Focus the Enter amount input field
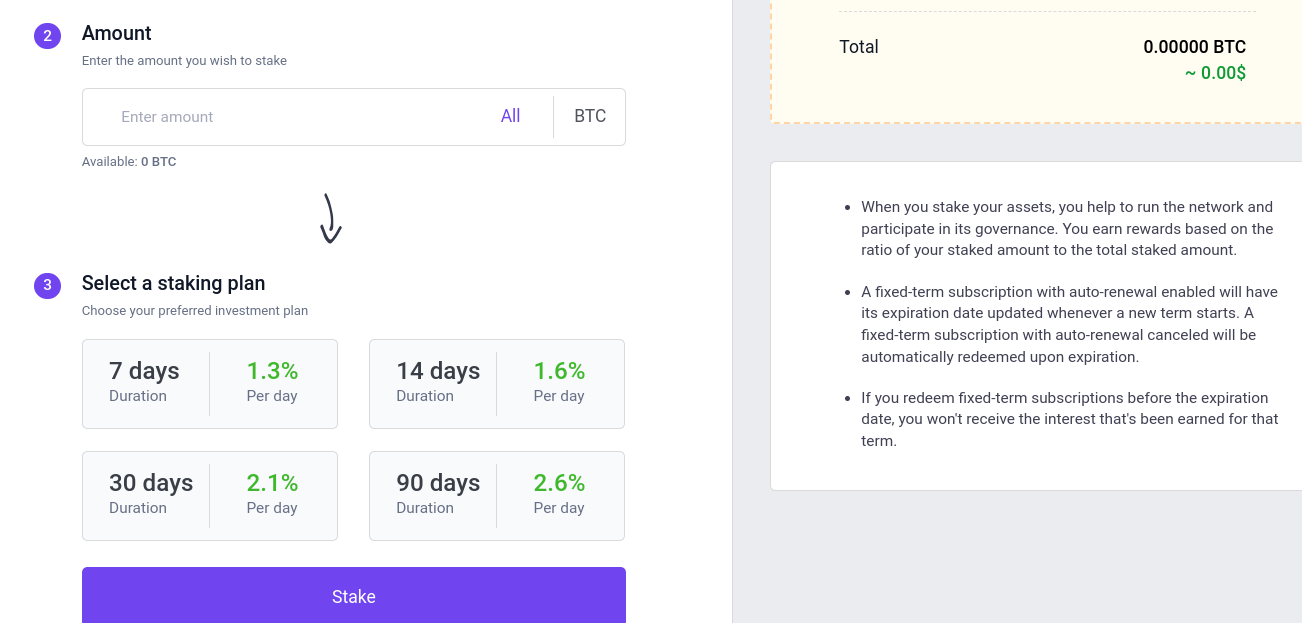 tap(300, 117)
